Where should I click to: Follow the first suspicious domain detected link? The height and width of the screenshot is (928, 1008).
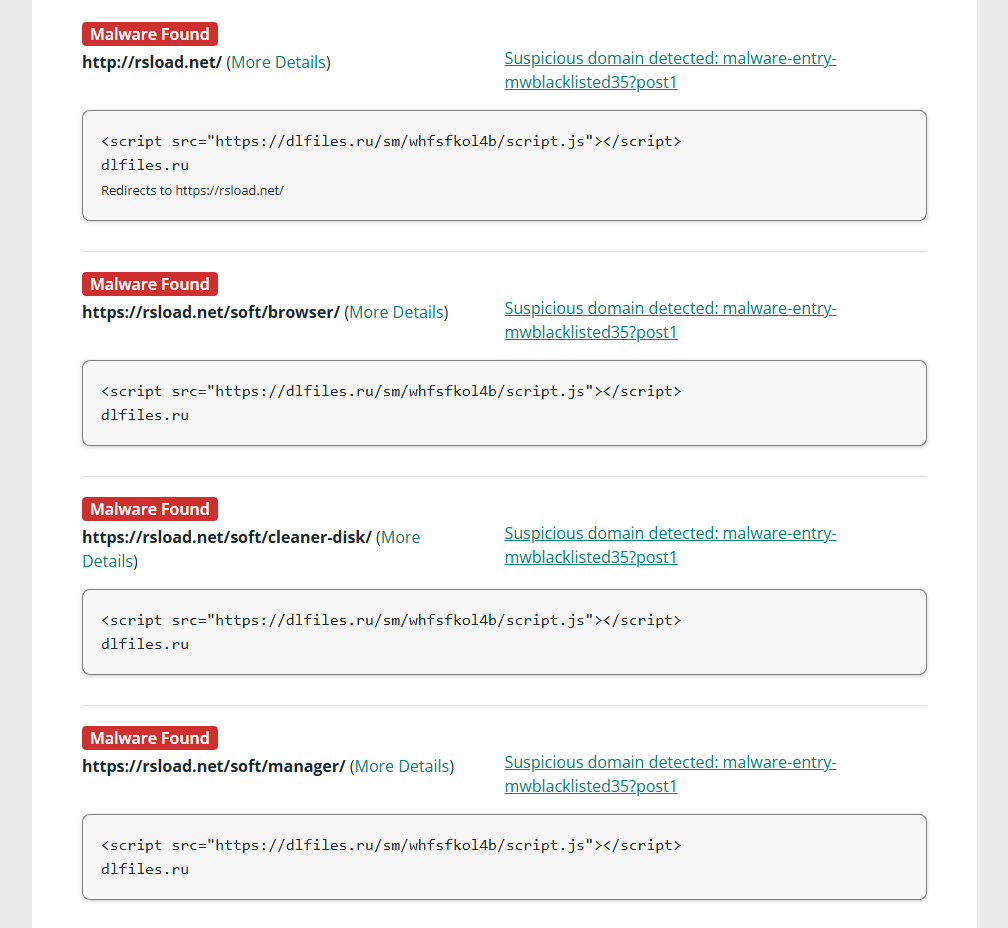[670, 70]
